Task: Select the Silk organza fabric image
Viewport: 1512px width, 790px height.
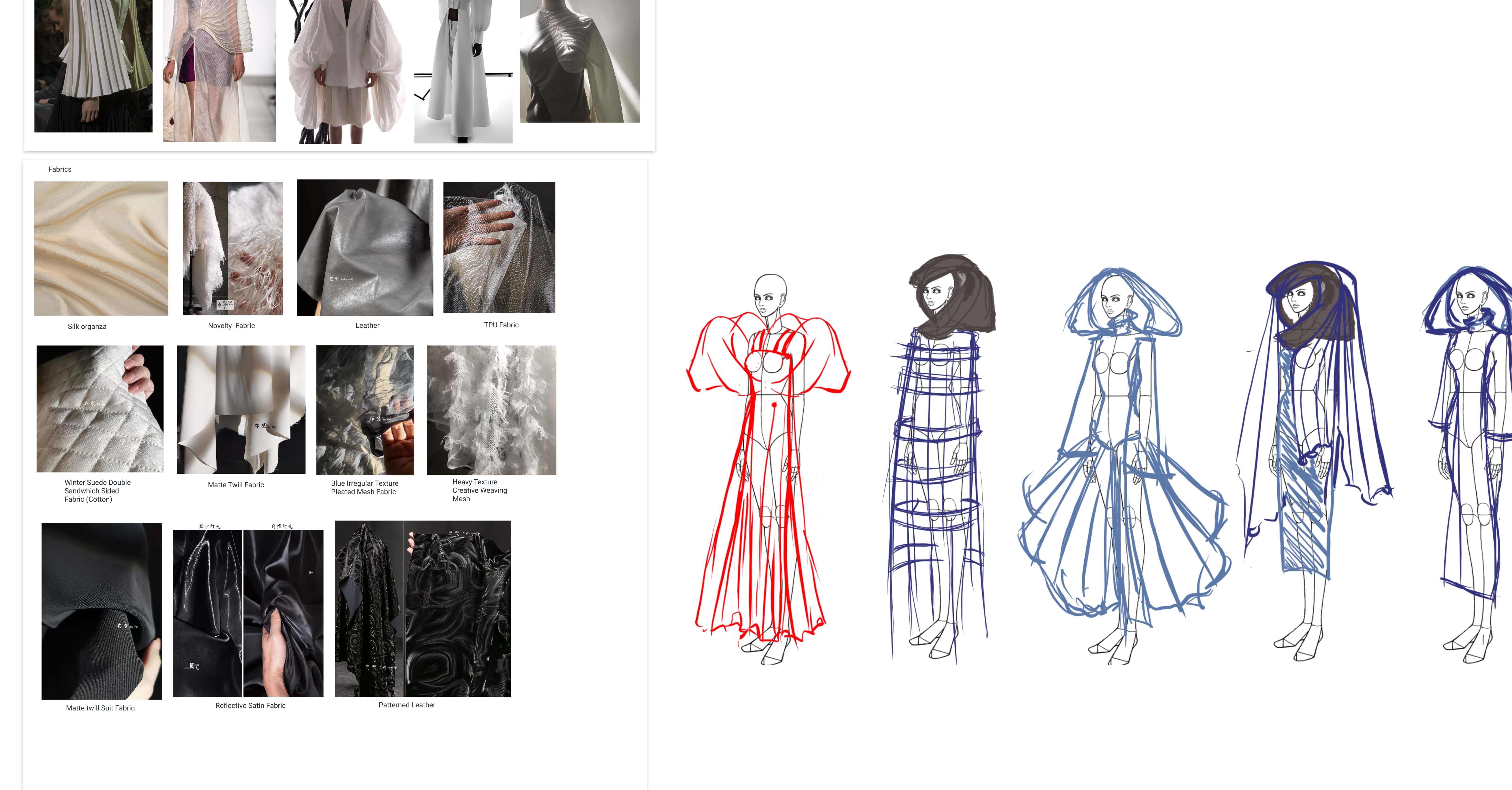Action: [x=101, y=248]
